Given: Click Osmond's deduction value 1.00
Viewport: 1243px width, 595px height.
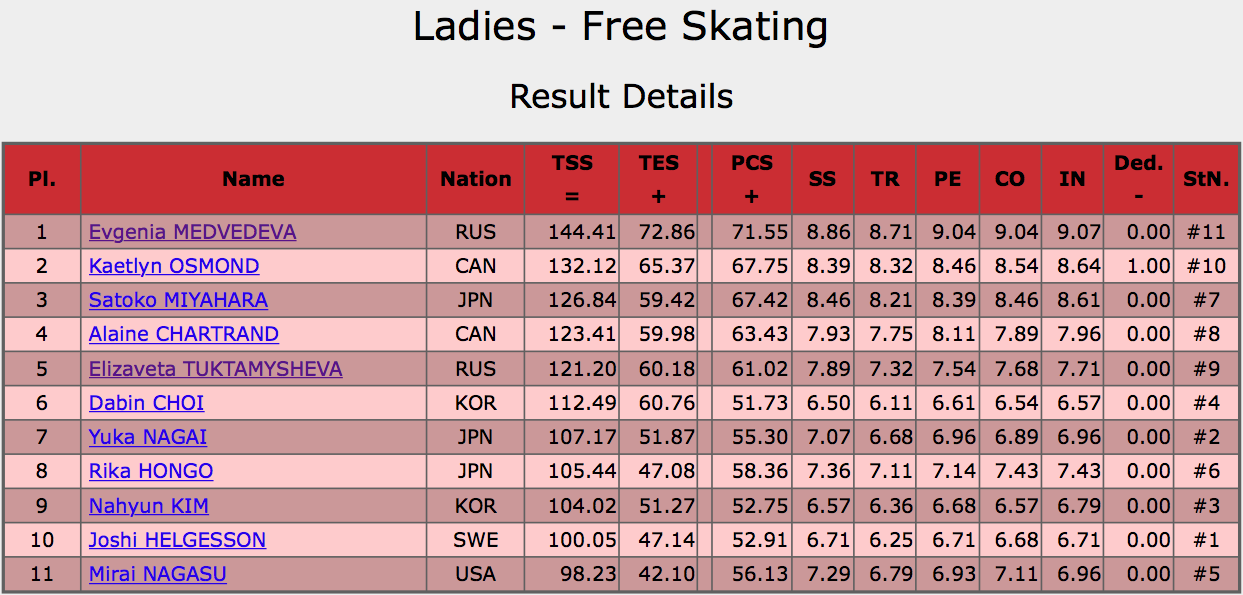Looking at the screenshot, I should pyautogui.click(x=1148, y=266).
